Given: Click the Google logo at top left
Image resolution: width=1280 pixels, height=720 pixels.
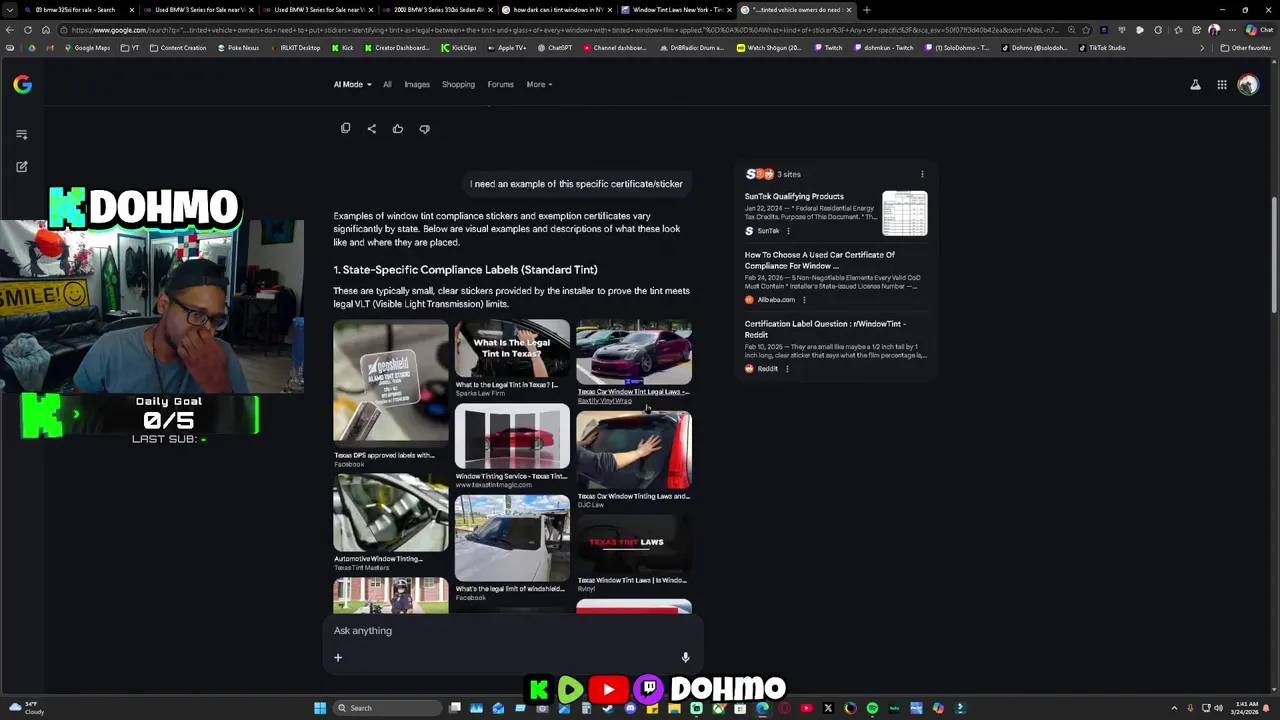Looking at the screenshot, I should (x=22, y=85).
